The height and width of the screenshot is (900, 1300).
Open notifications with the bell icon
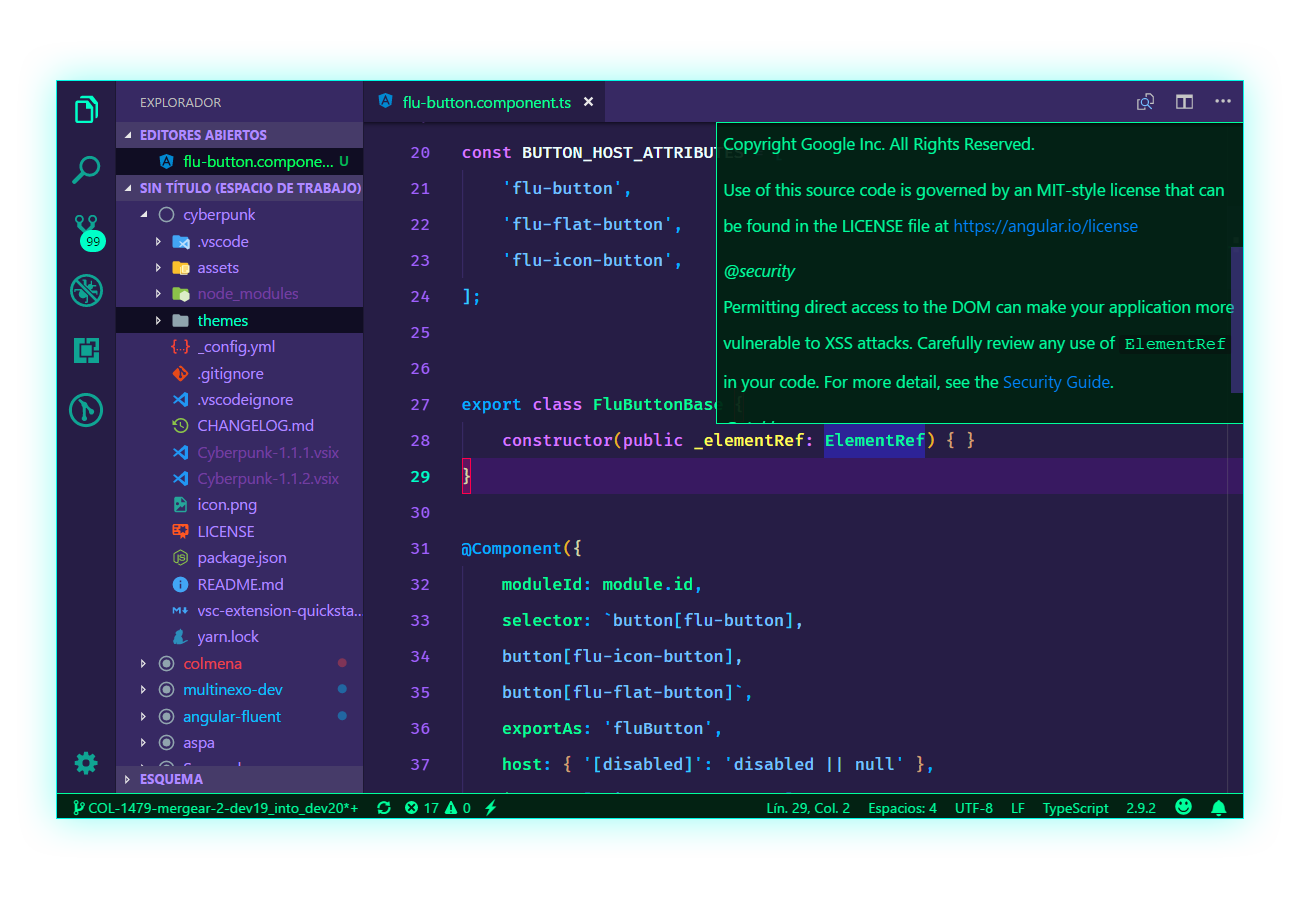pyautogui.click(x=1218, y=807)
